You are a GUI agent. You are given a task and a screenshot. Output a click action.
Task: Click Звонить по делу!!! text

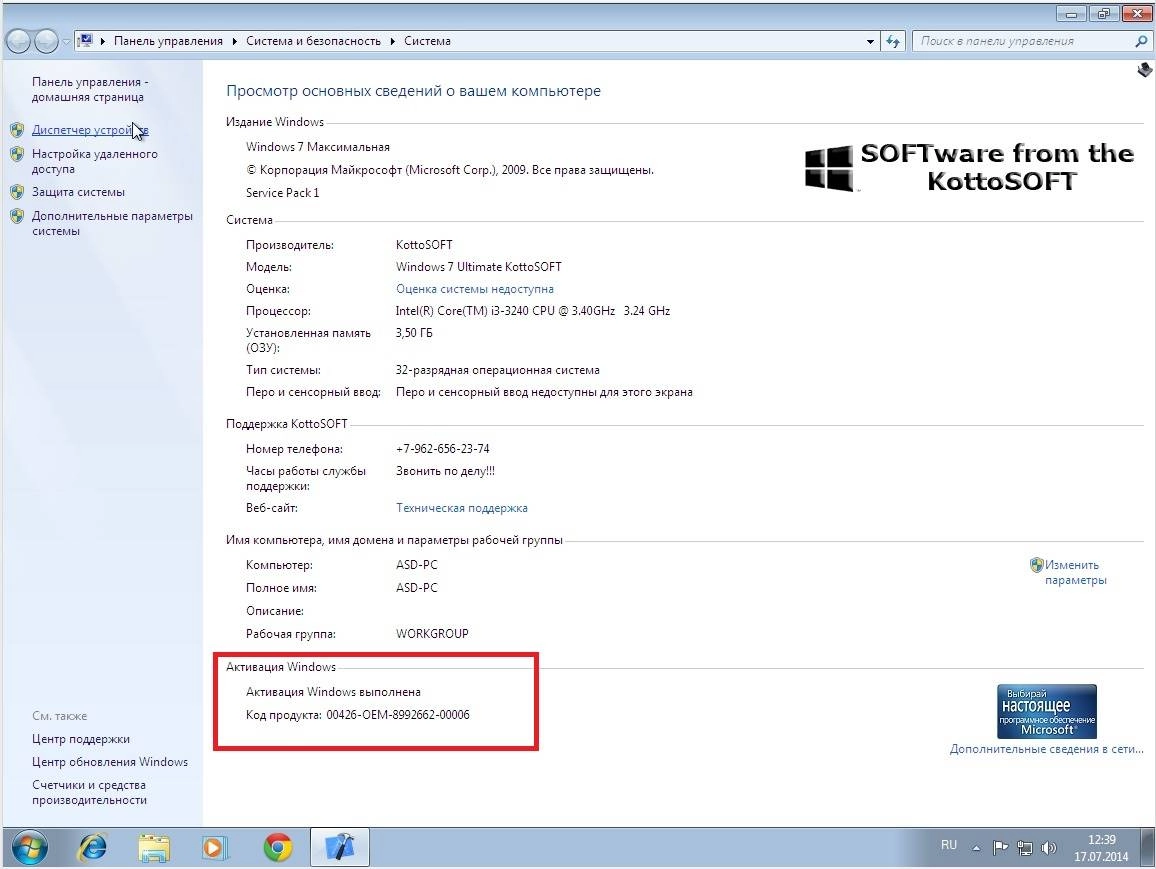tap(445, 471)
